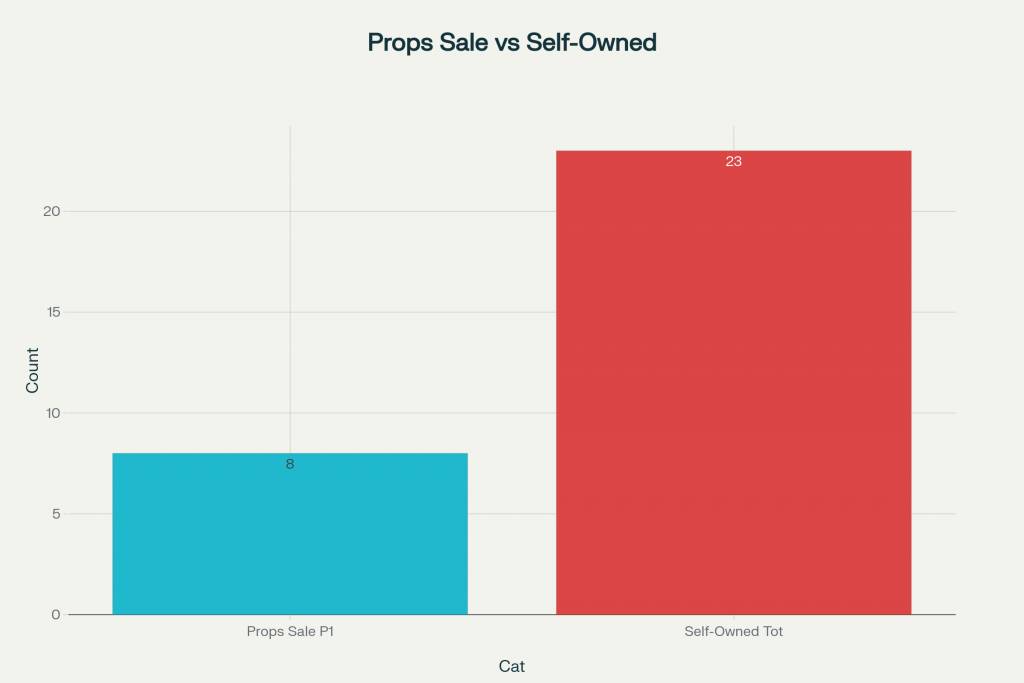Select the chart title Props Sale vs Self-Owned

[512, 42]
